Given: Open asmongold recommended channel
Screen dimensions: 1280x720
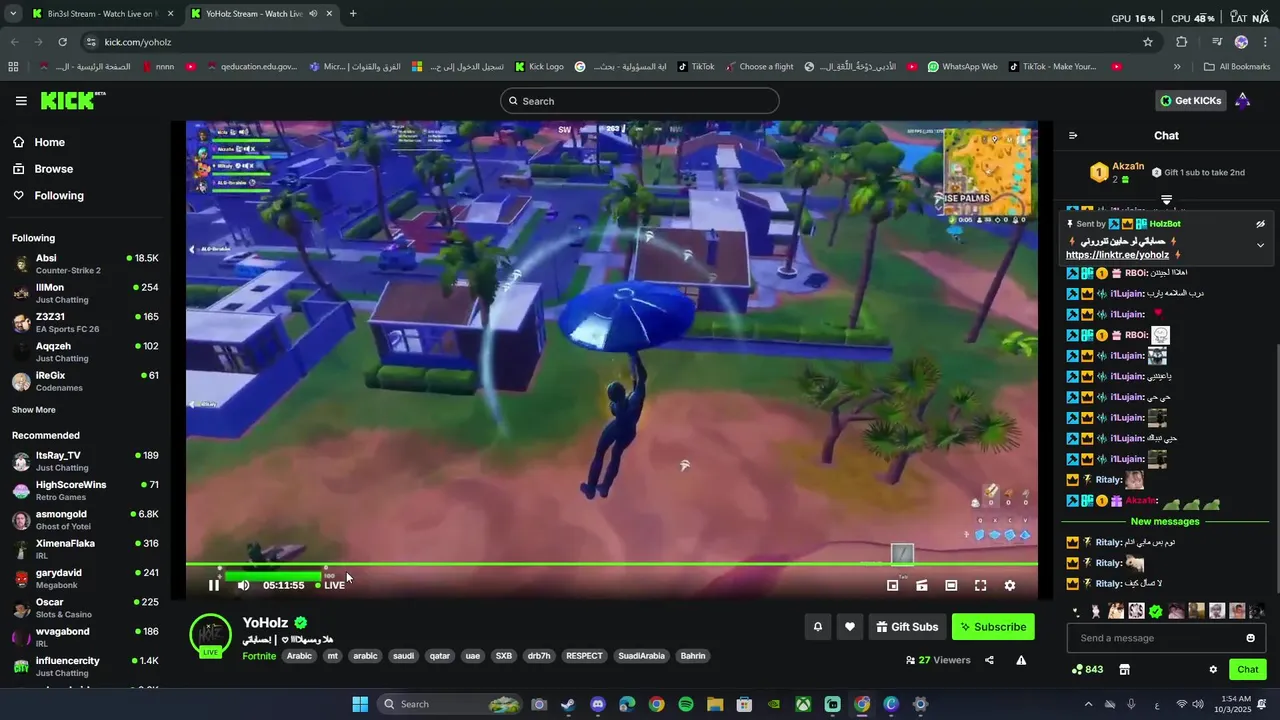Looking at the screenshot, I should tap(85, 520).
